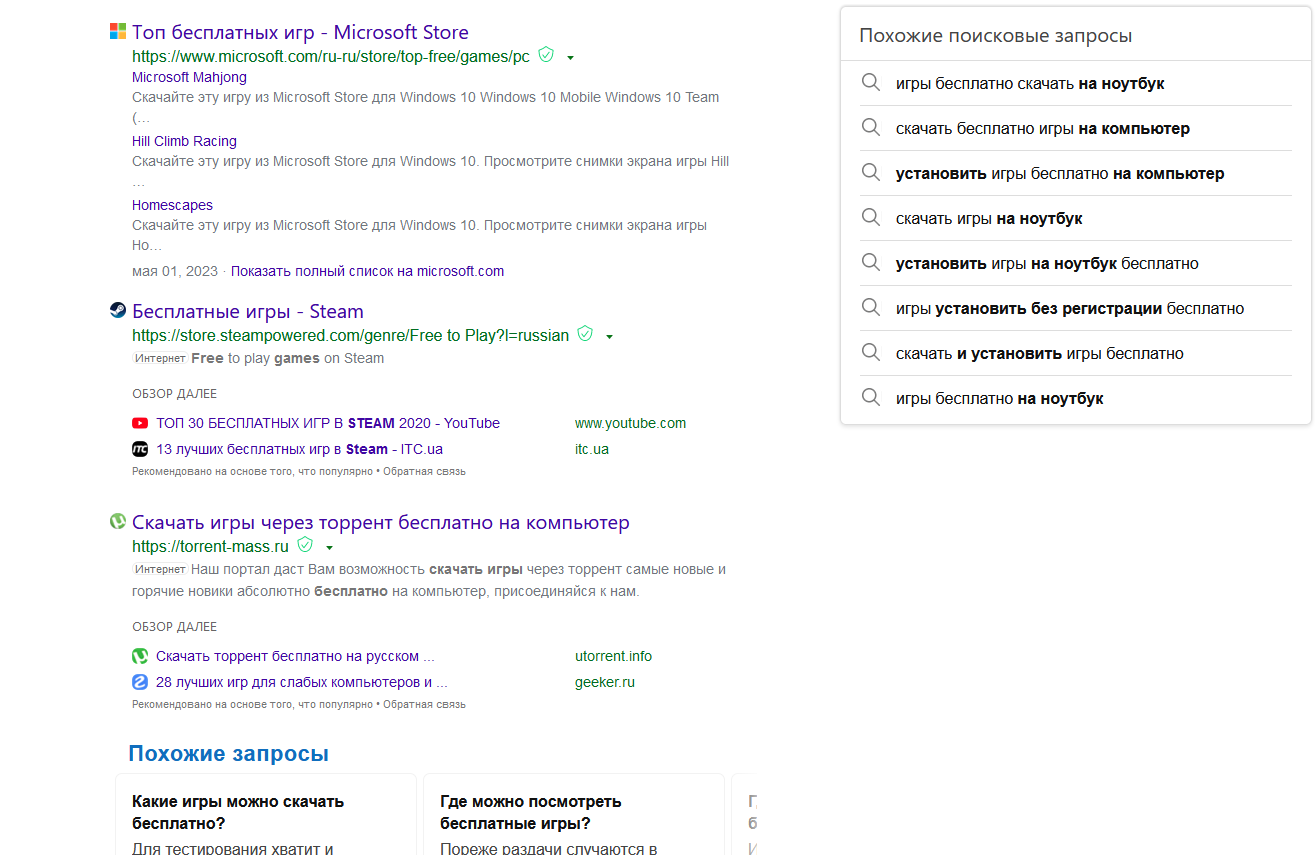Click search icon for 'скачать и установить игры бесплатно'

[871, 353]
